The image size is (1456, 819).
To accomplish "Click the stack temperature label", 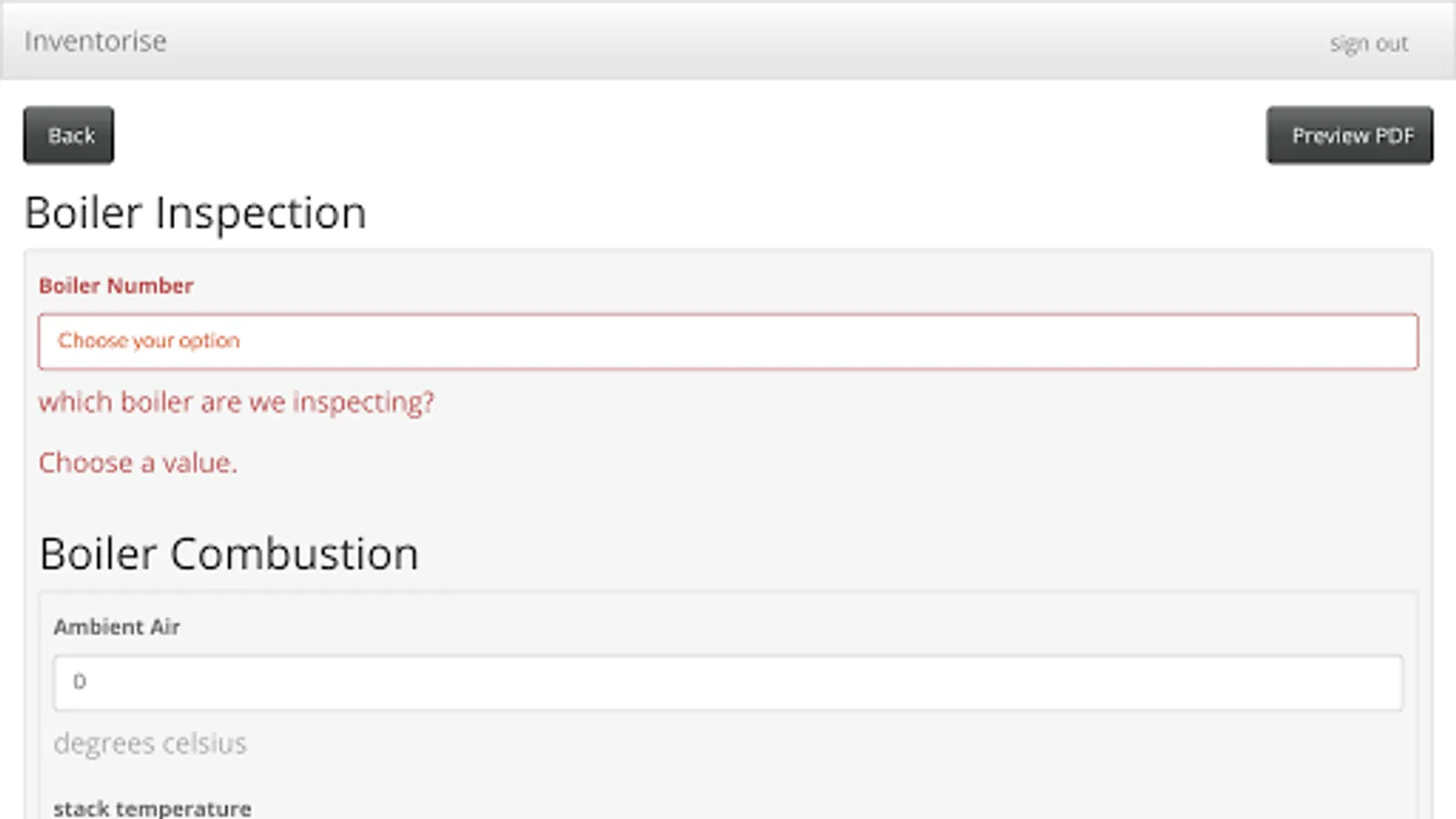I will [152, 808].
